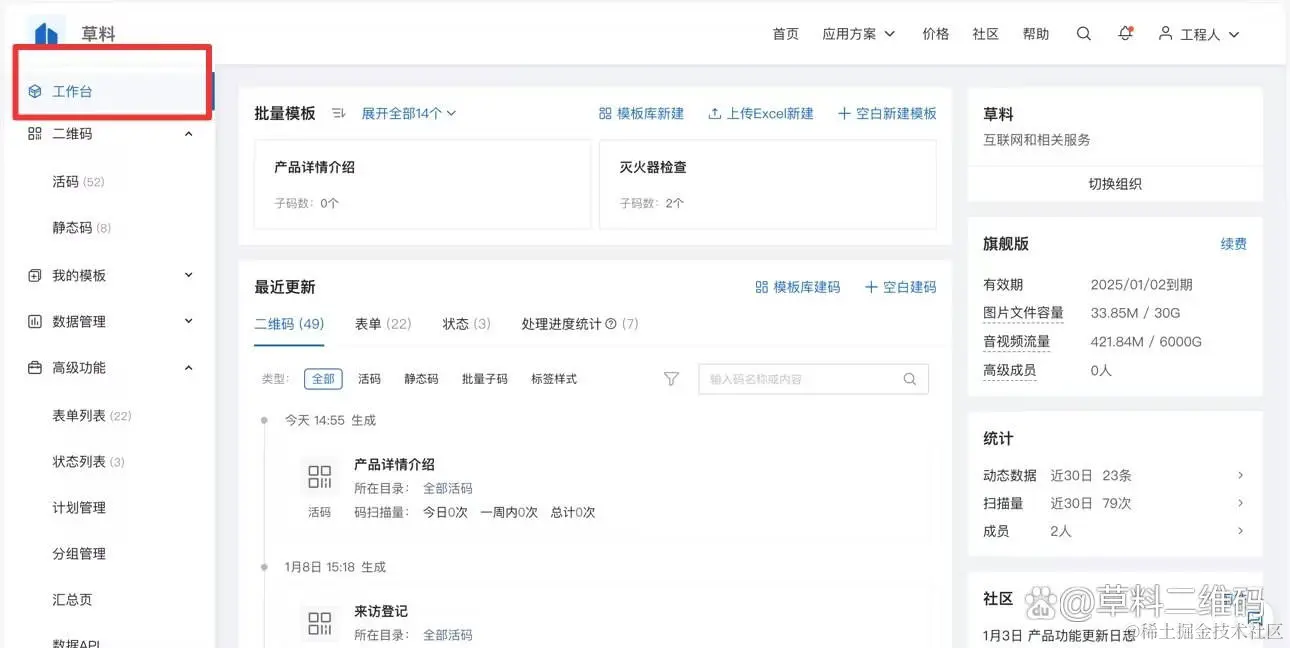The image size is (1290, 648).
Task: Click 模板库新建 in batch templates
Action: pyautogui.click(x=641, y=113)
